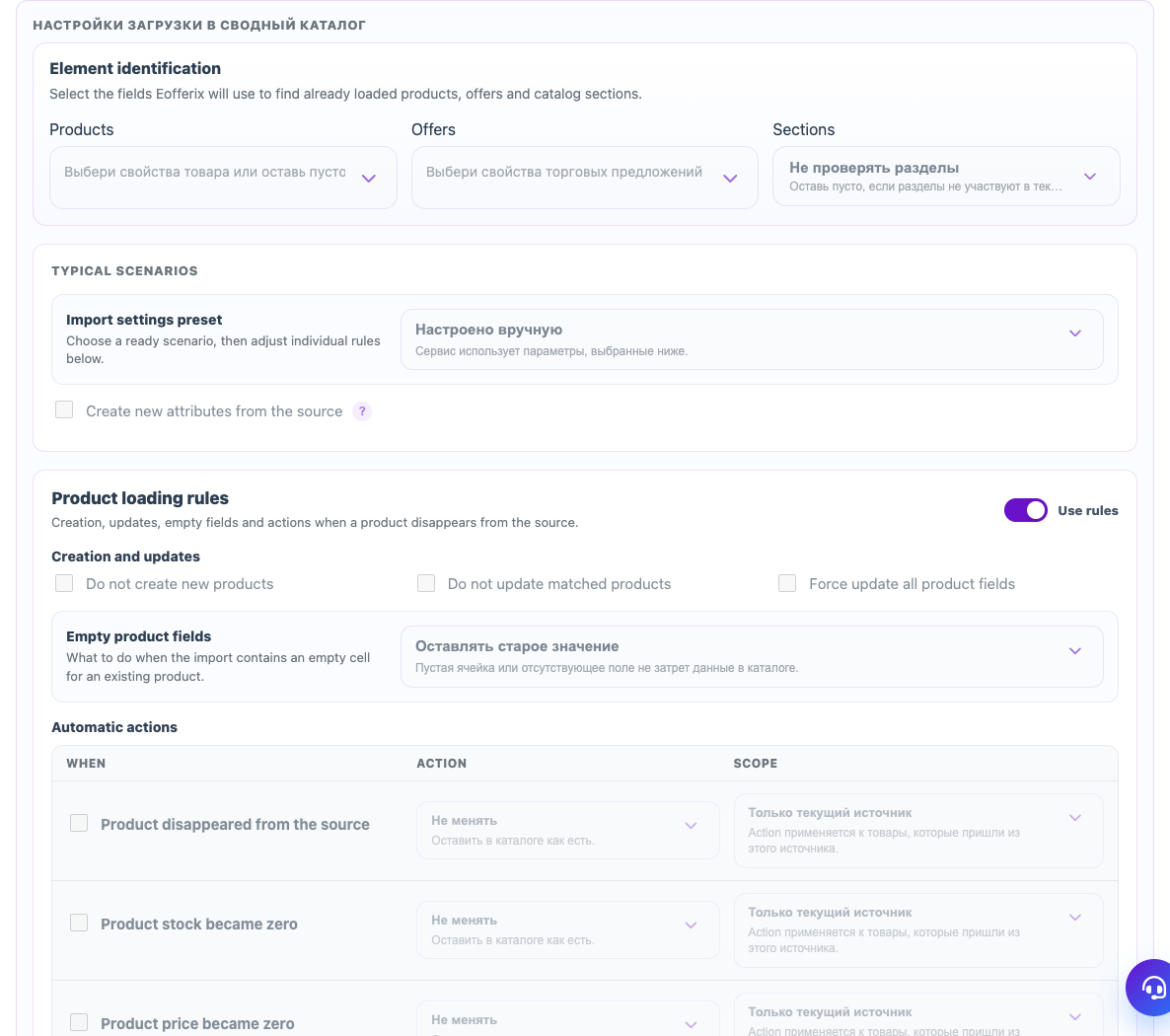Open the support chat headset icon
1170x1036 pixels.
1153,988
